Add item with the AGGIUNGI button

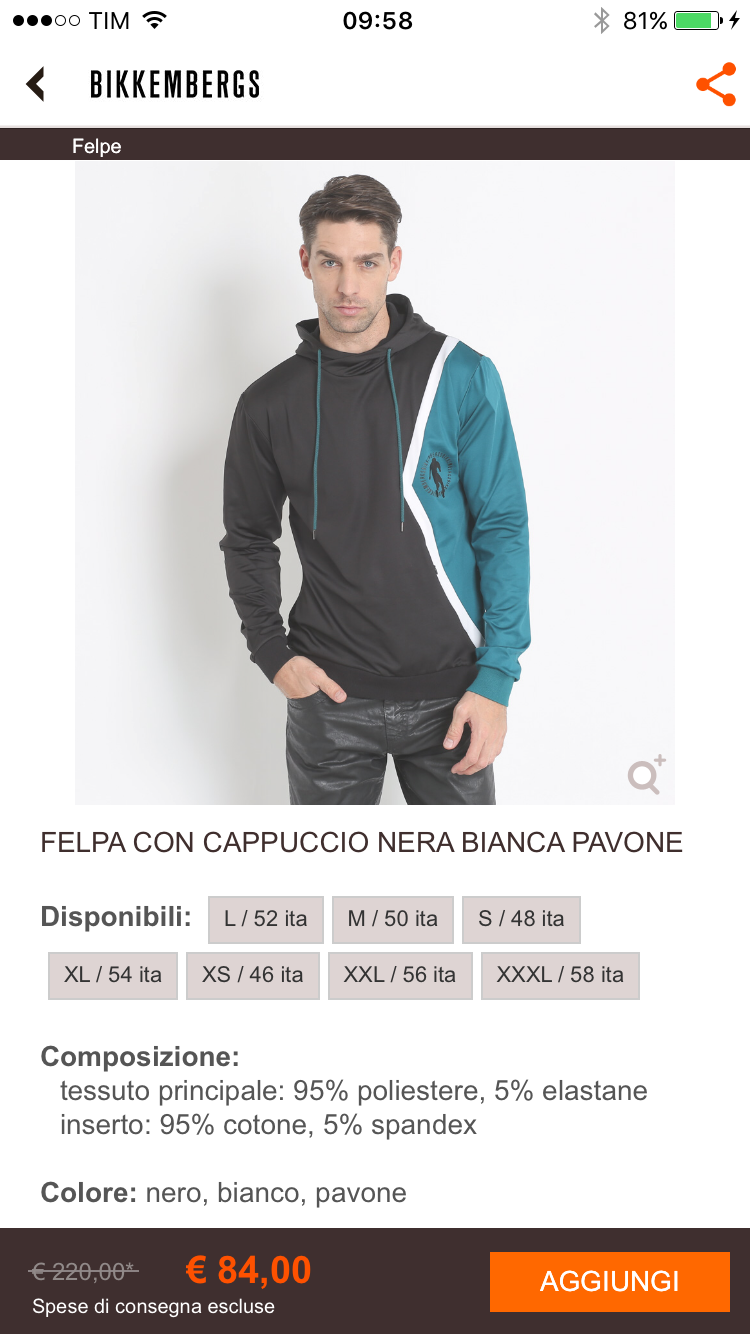pyautogui.click(x=610, y=1281)
